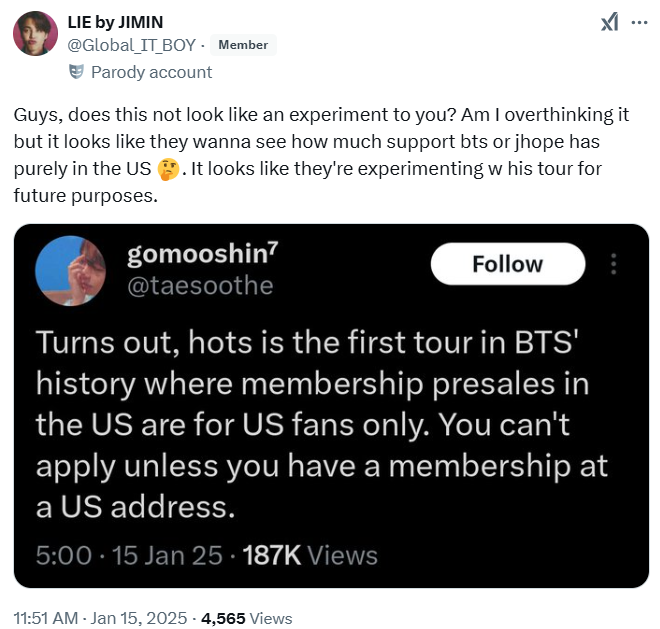Image resolution: width=660 pixels, height=629 pixels.
Task: Open the post's horizontal three-dot More menu
Action: (x=638, y=24)
